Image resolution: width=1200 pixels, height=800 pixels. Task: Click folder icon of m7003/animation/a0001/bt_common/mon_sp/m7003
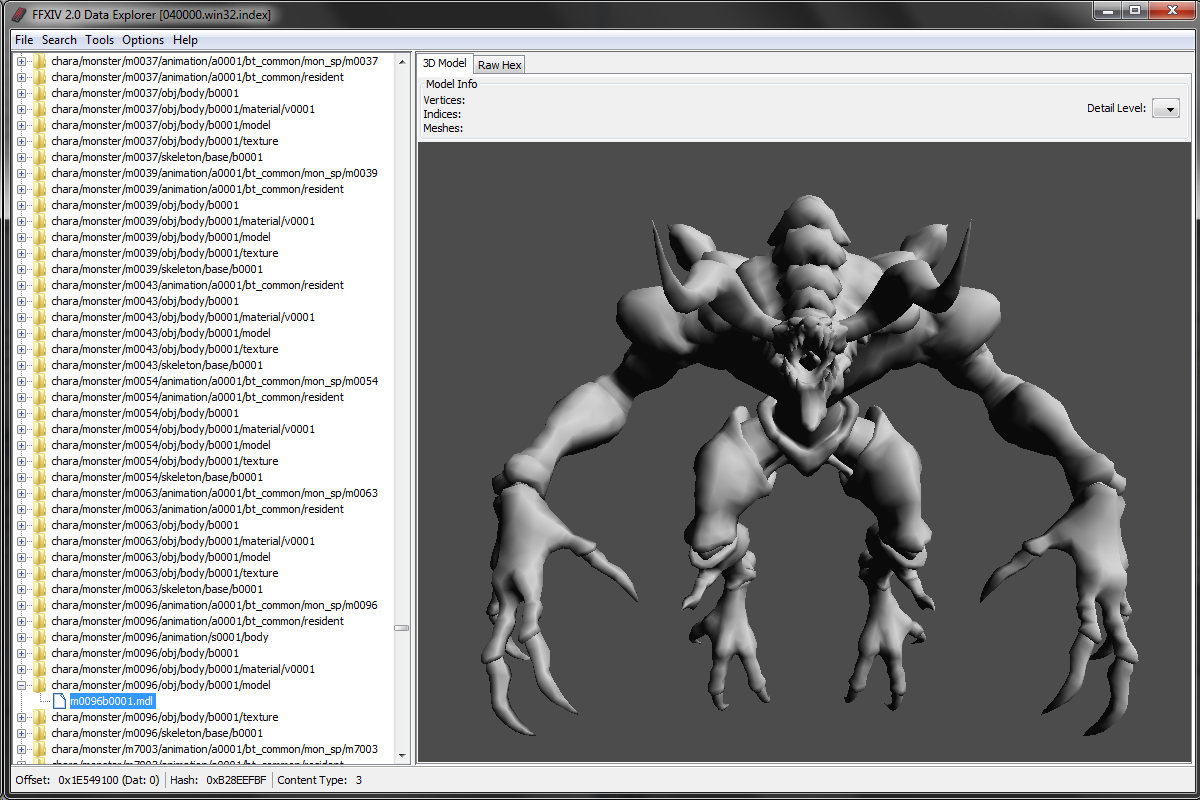(x=40, y=749)
